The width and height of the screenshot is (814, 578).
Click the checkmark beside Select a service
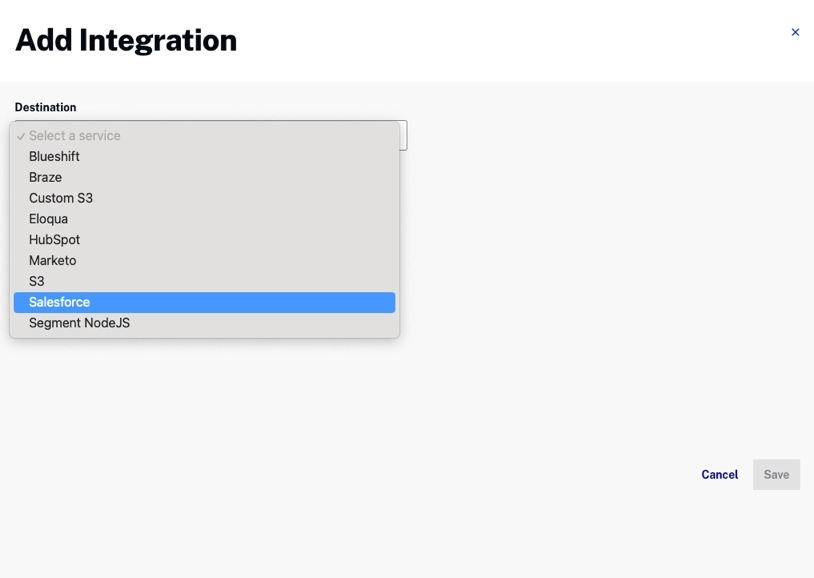click(21, 136)
